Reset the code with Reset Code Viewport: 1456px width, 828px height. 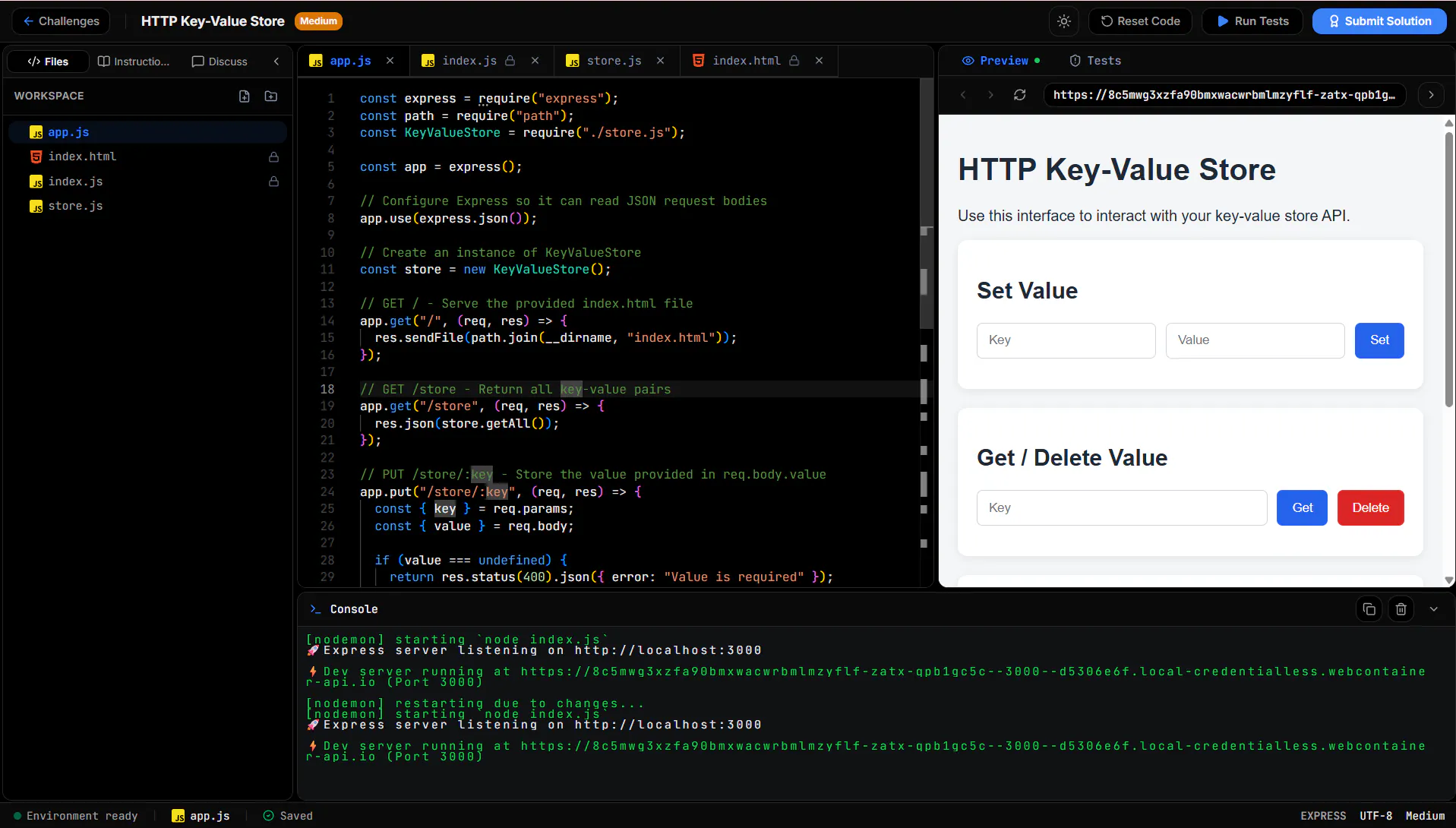pos(1139,21)
